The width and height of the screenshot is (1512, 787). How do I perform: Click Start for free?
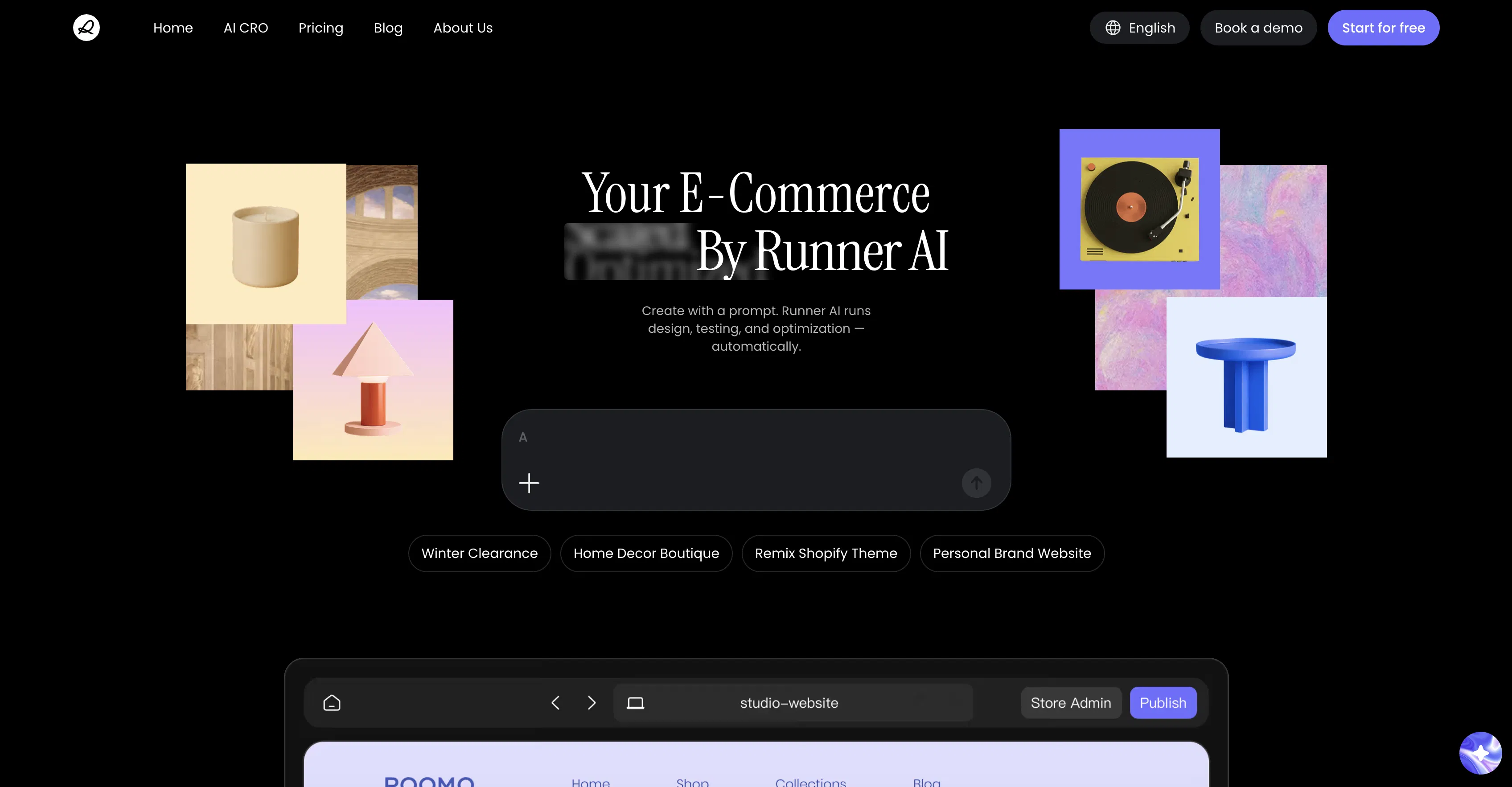coord(1384,27)
